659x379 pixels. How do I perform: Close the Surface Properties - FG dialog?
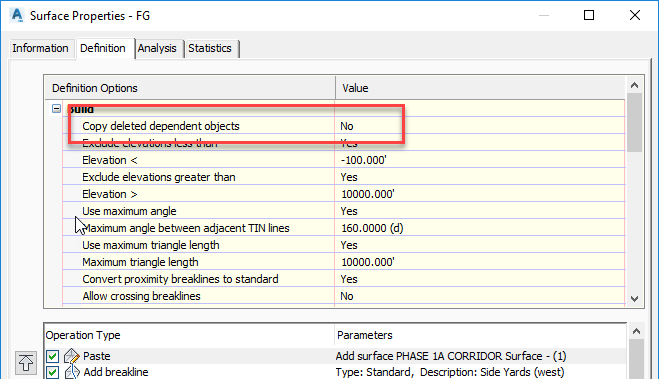pos(635,16)
